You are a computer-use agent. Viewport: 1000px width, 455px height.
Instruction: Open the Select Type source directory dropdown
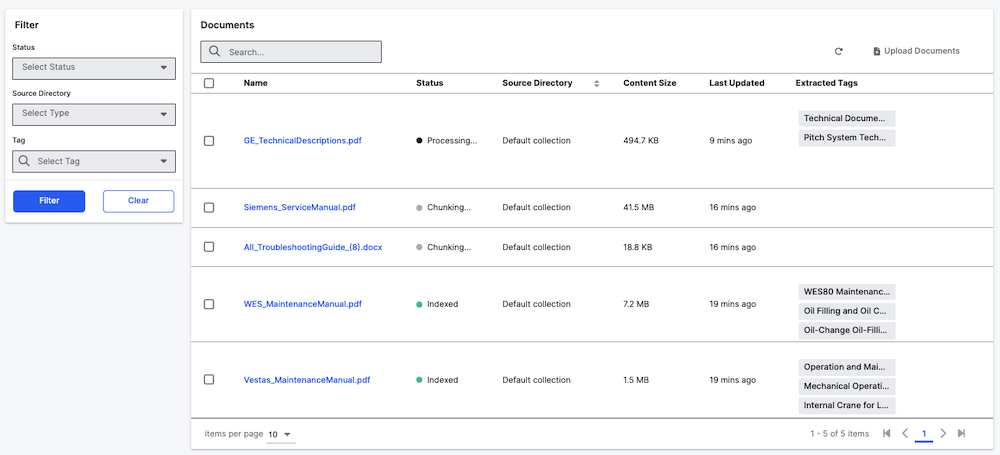[x=94, y=114]
